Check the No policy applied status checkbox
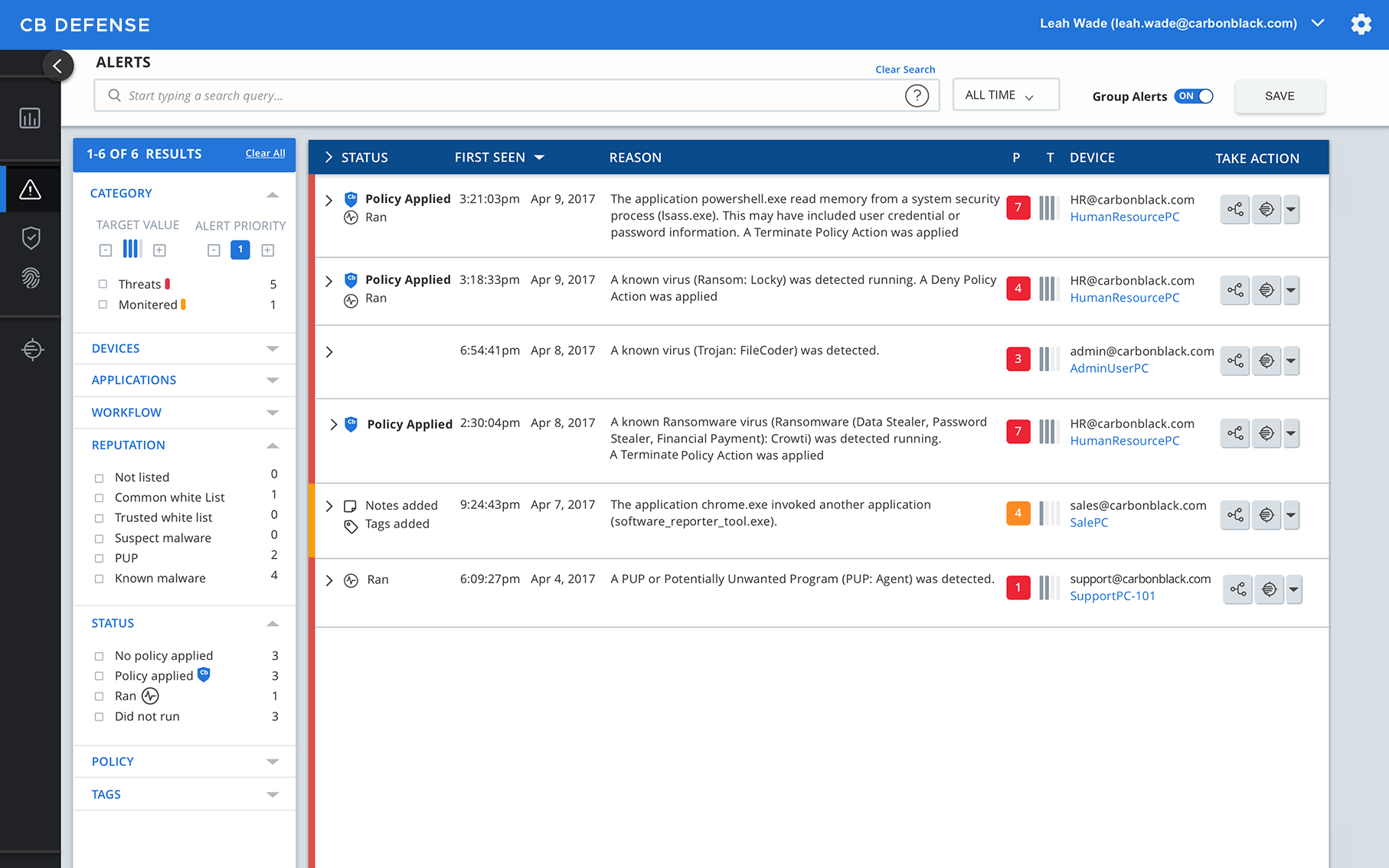 [x=99, y=657]
